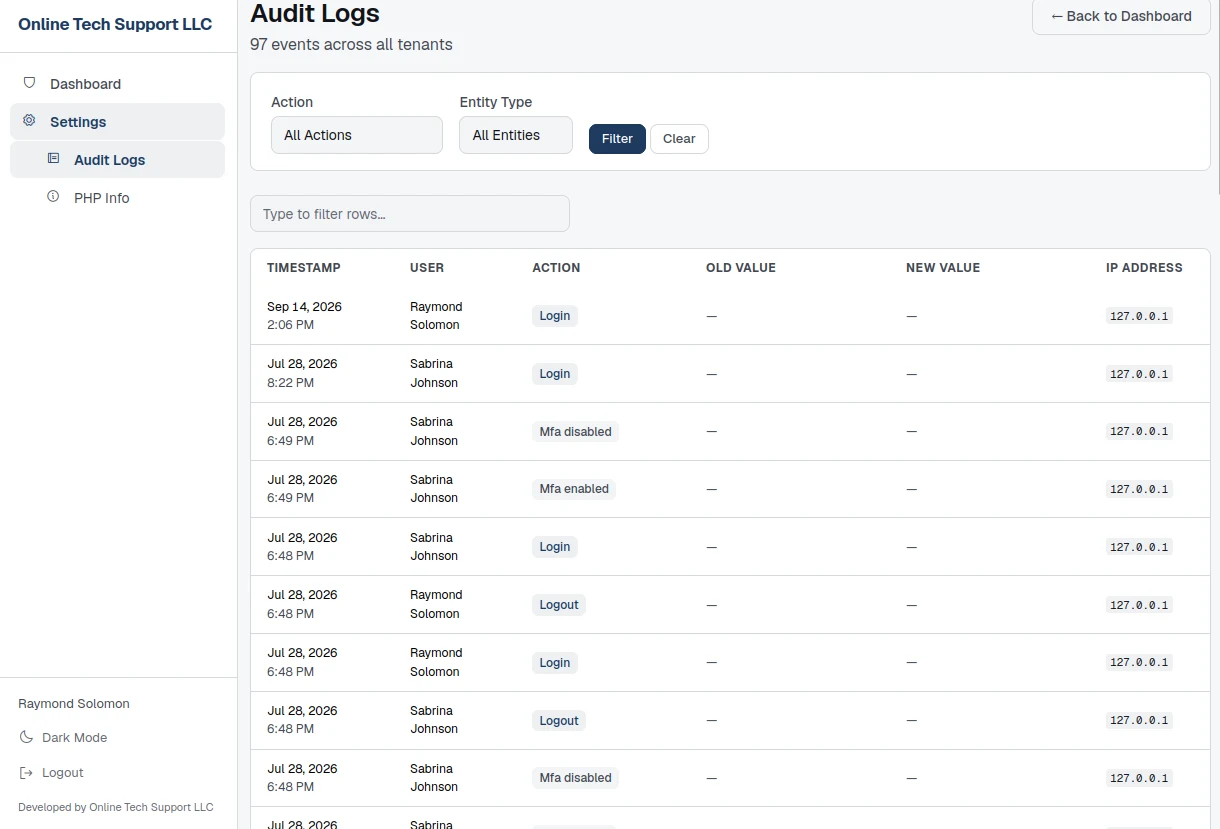Image resolution: width=1220 pixels, height=829 pixels.
Task: Click the Audit Logs page heading
Action: [315, 13]
